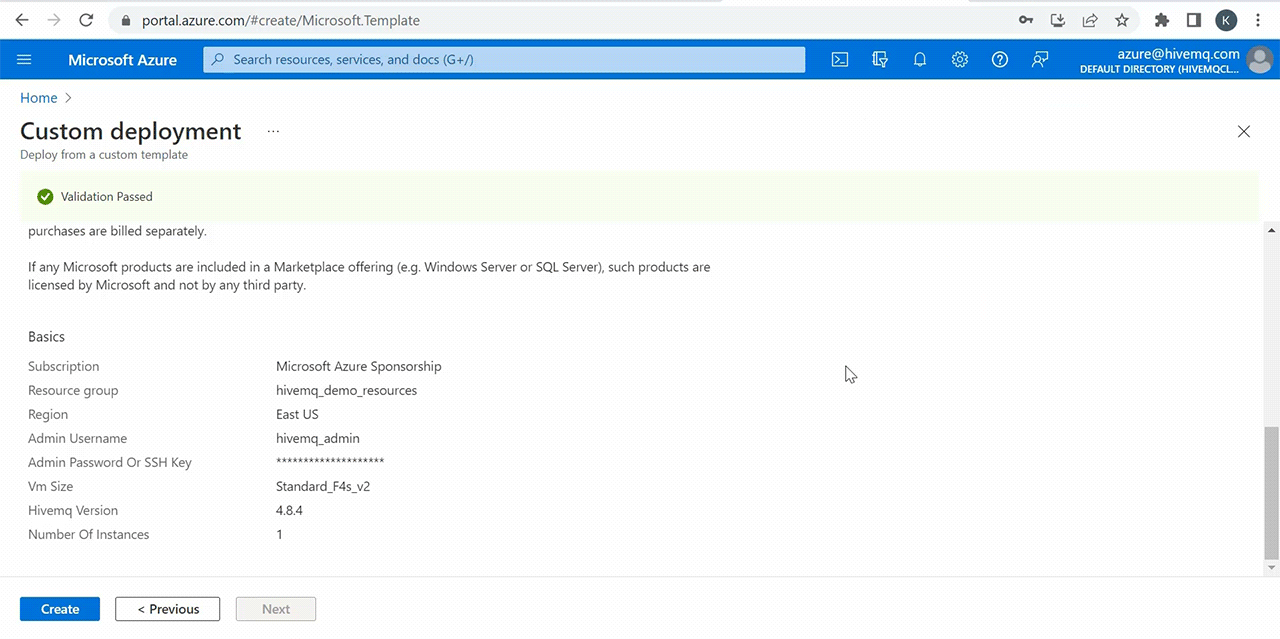The height and width of the screenshot is (639, 1280).
Task: Click the Resource group label
Action: point(73,390)
